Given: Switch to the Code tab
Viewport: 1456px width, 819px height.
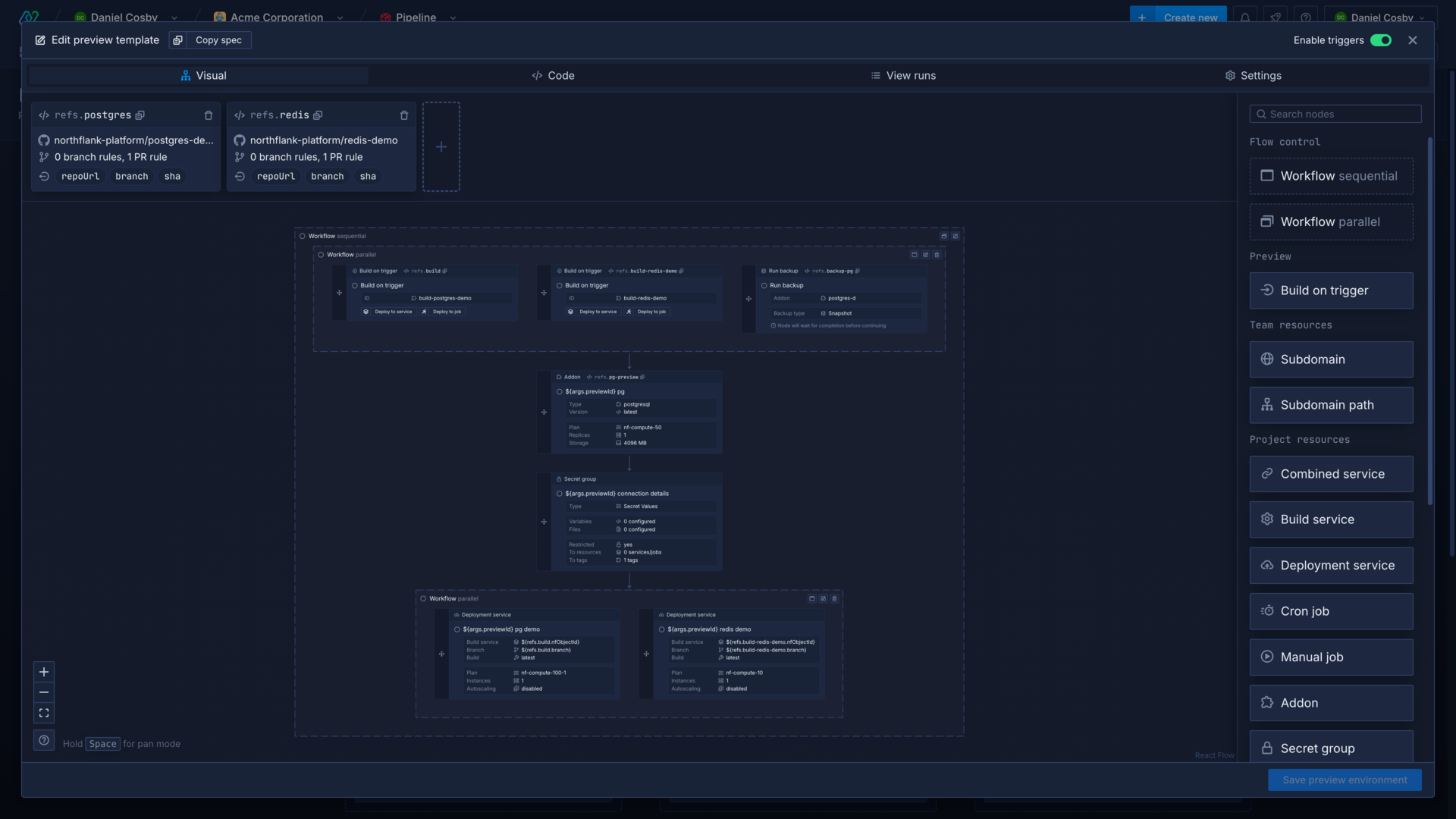Looking at the screenshot, I should point(553,76).
